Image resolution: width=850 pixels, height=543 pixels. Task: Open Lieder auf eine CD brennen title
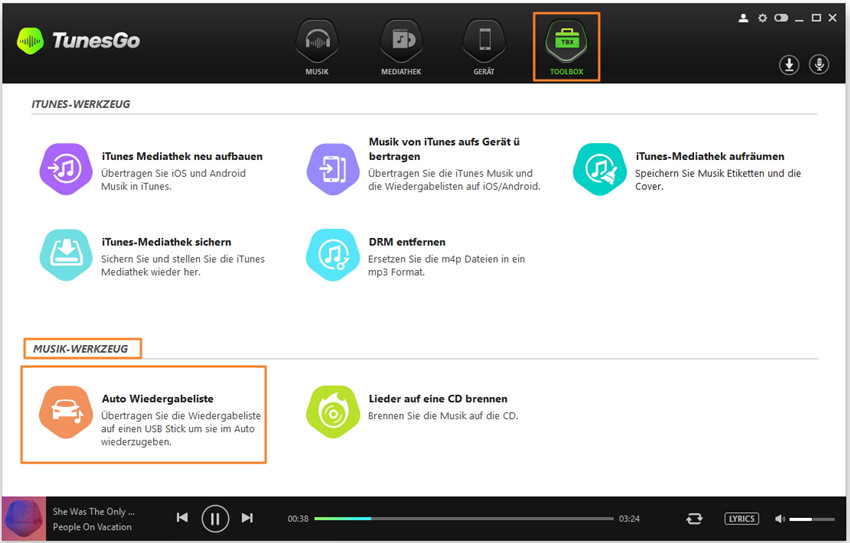[438, 398]
